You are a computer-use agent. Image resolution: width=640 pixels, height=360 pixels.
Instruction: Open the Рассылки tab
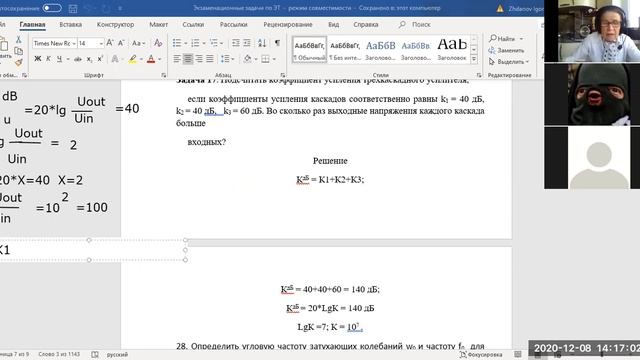233,24
